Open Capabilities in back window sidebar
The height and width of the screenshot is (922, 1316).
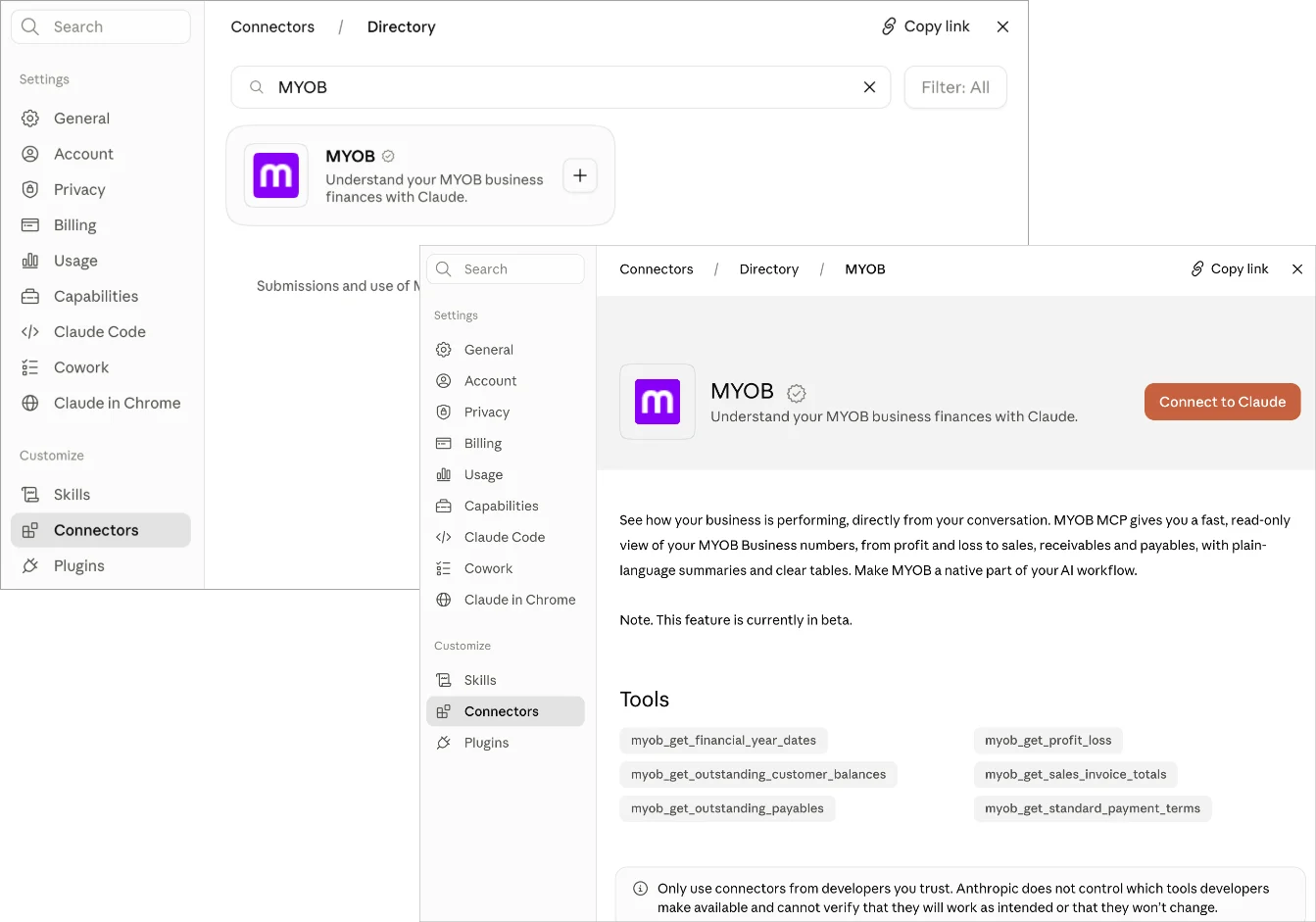pyautogui.click(x=101, y=296)
